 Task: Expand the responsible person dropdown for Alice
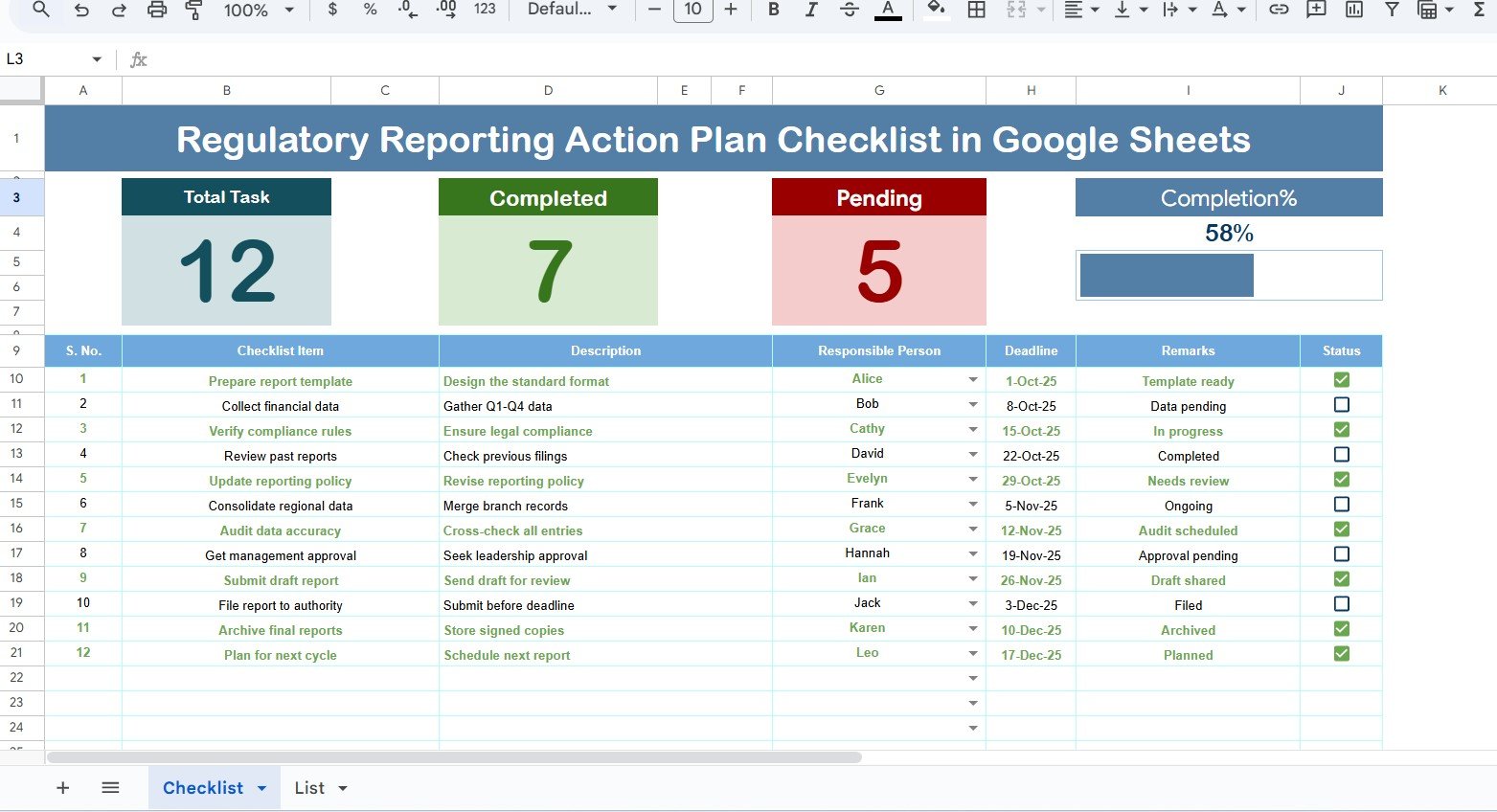[973, 380]
